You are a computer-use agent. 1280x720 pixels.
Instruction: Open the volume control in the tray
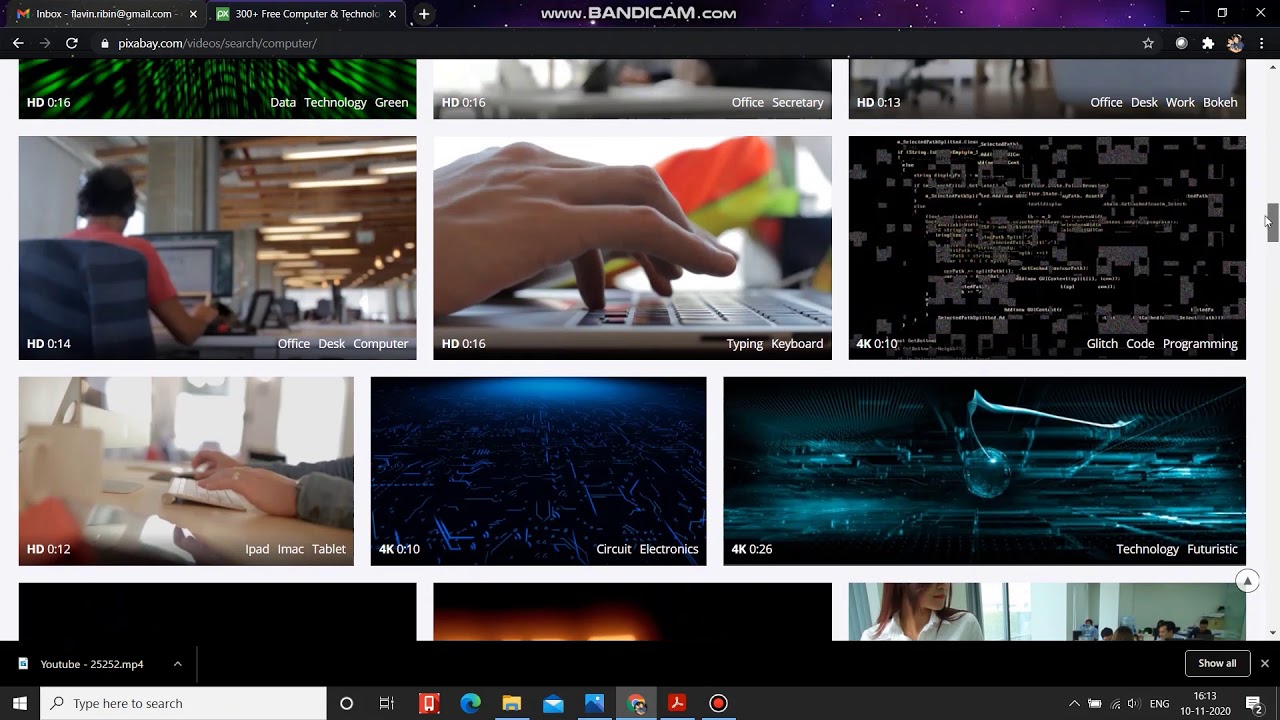click(x=1133, y=703)
